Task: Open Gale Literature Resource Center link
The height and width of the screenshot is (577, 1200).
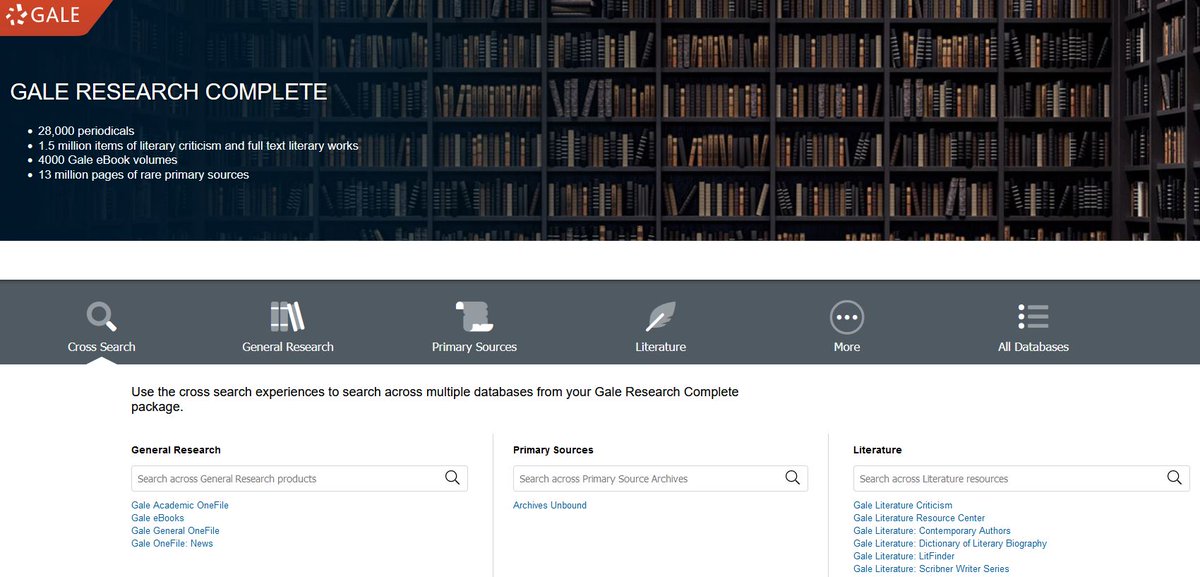Action: tap(919, 518)
